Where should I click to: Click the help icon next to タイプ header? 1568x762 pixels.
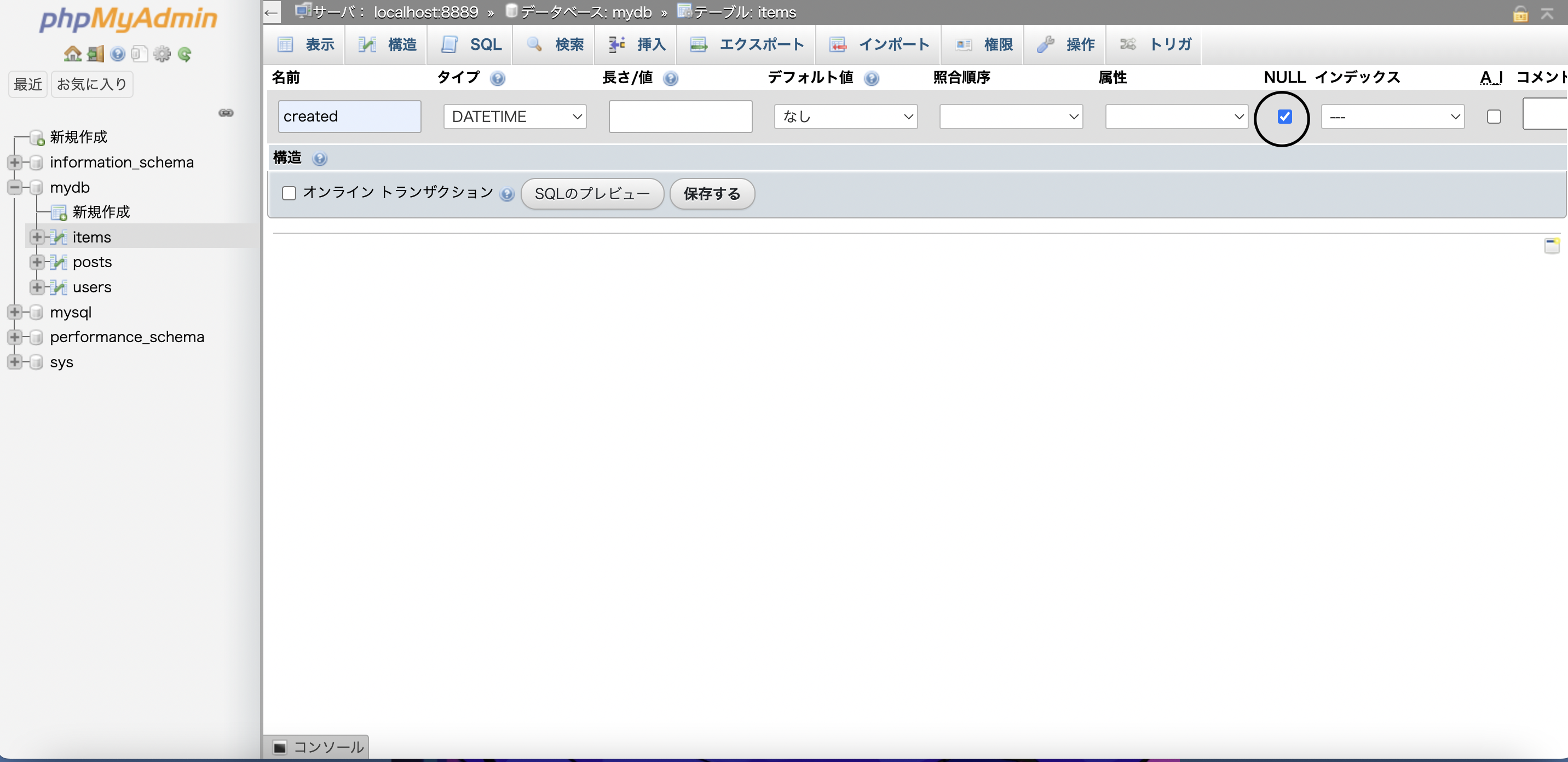click(x=498, y=78)
